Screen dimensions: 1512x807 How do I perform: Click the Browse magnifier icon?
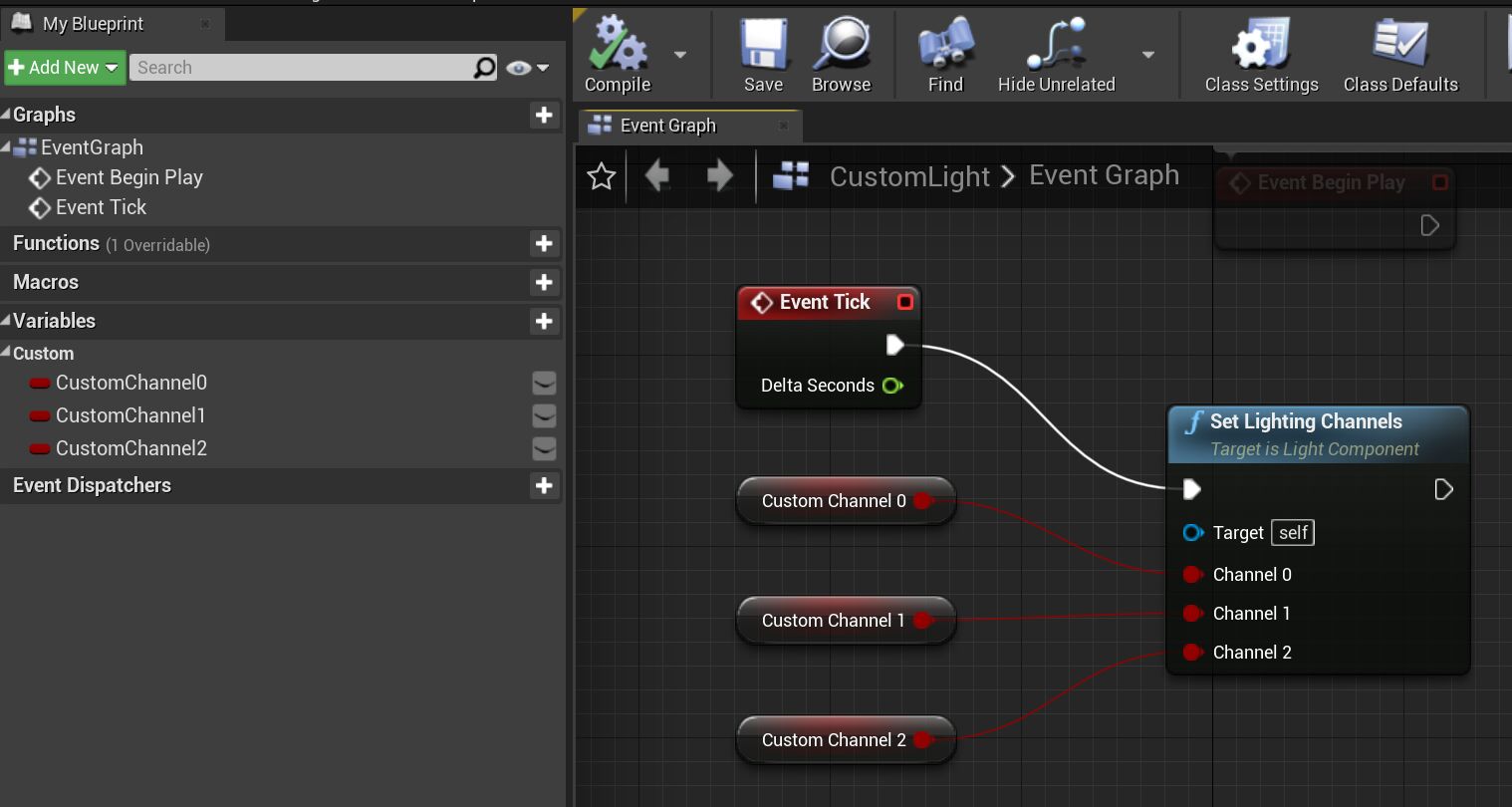841,45
